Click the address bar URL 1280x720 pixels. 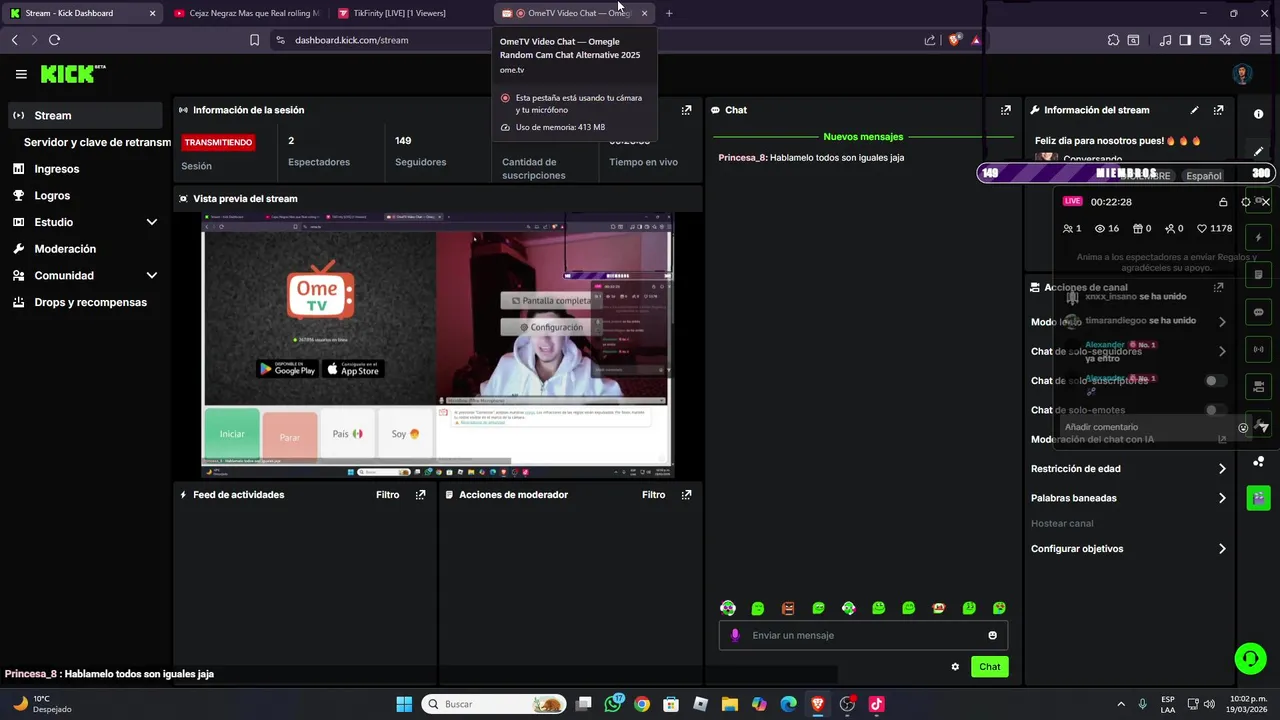pos(351,40)
